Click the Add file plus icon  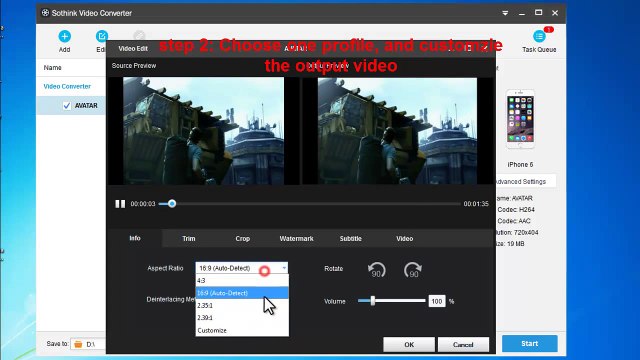click(x=64, y=36)
